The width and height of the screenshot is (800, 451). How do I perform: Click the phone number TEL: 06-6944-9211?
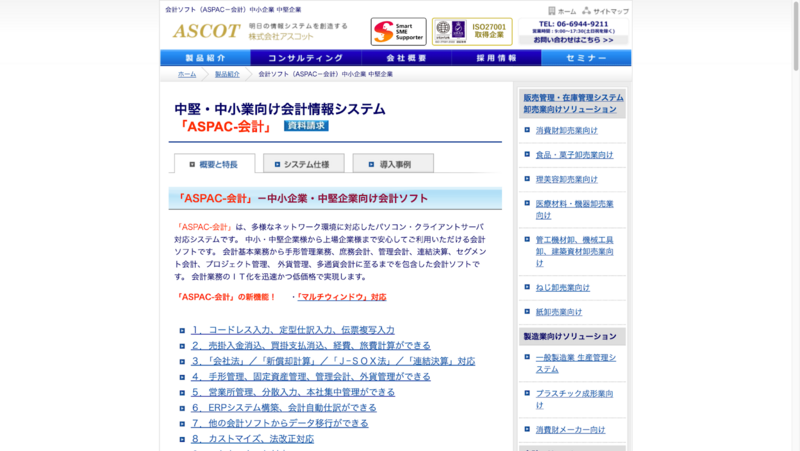point(573,24)
